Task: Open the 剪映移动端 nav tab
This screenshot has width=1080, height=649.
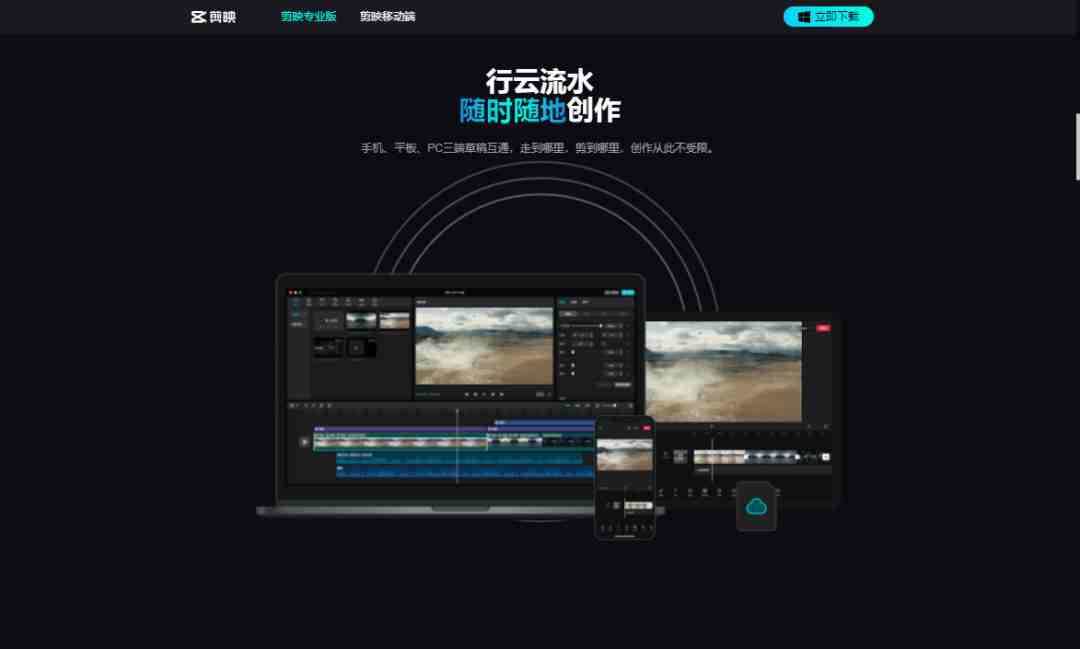Action: tap(387, 17)
